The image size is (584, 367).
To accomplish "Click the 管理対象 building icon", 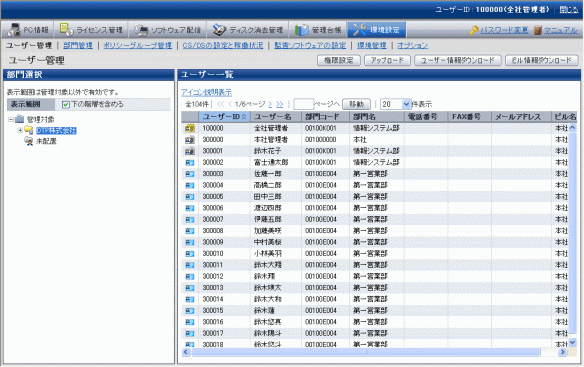I will point(19,120).
